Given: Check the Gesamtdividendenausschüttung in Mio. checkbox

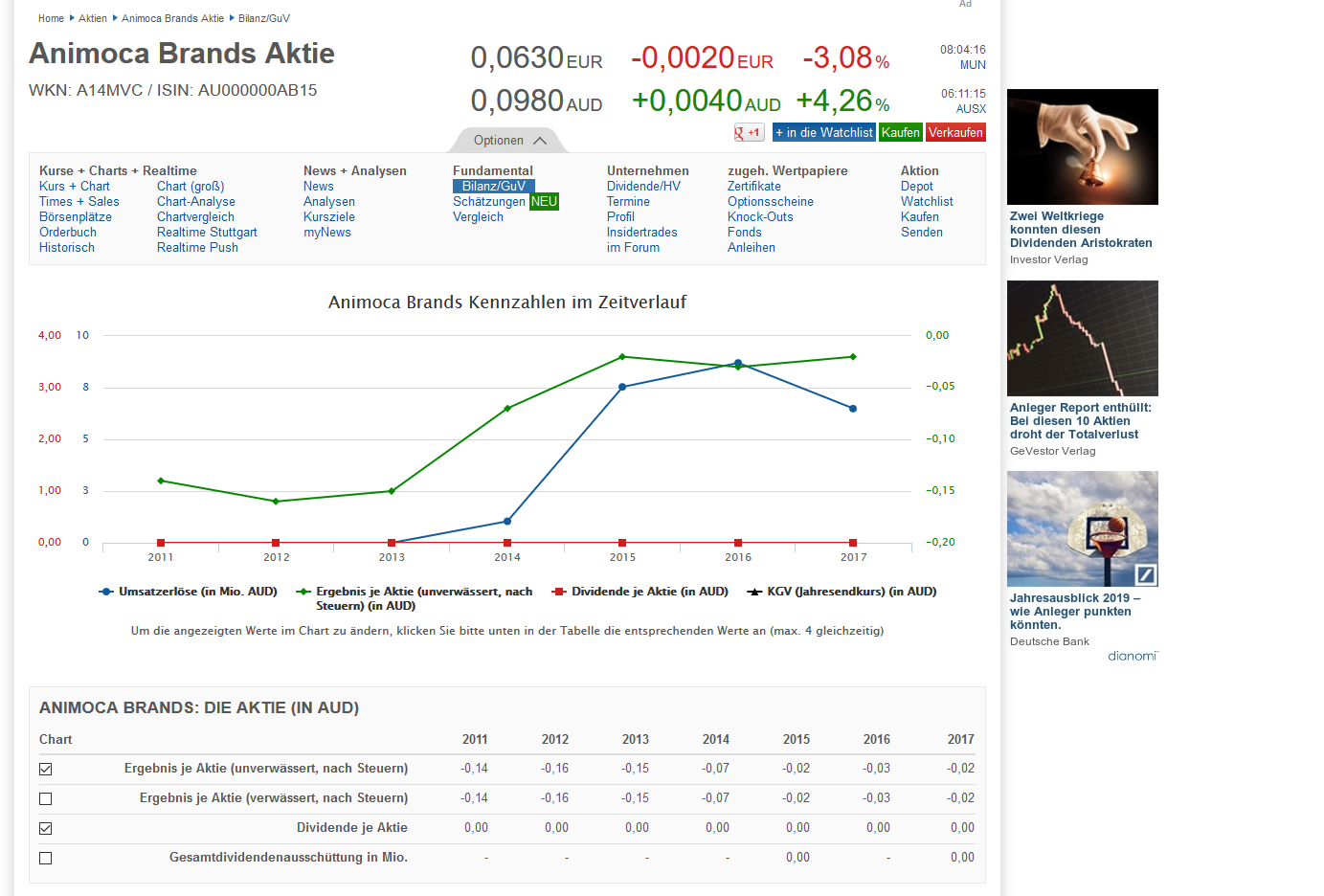Looking at the screenshot, I should [x=46, y=858].
